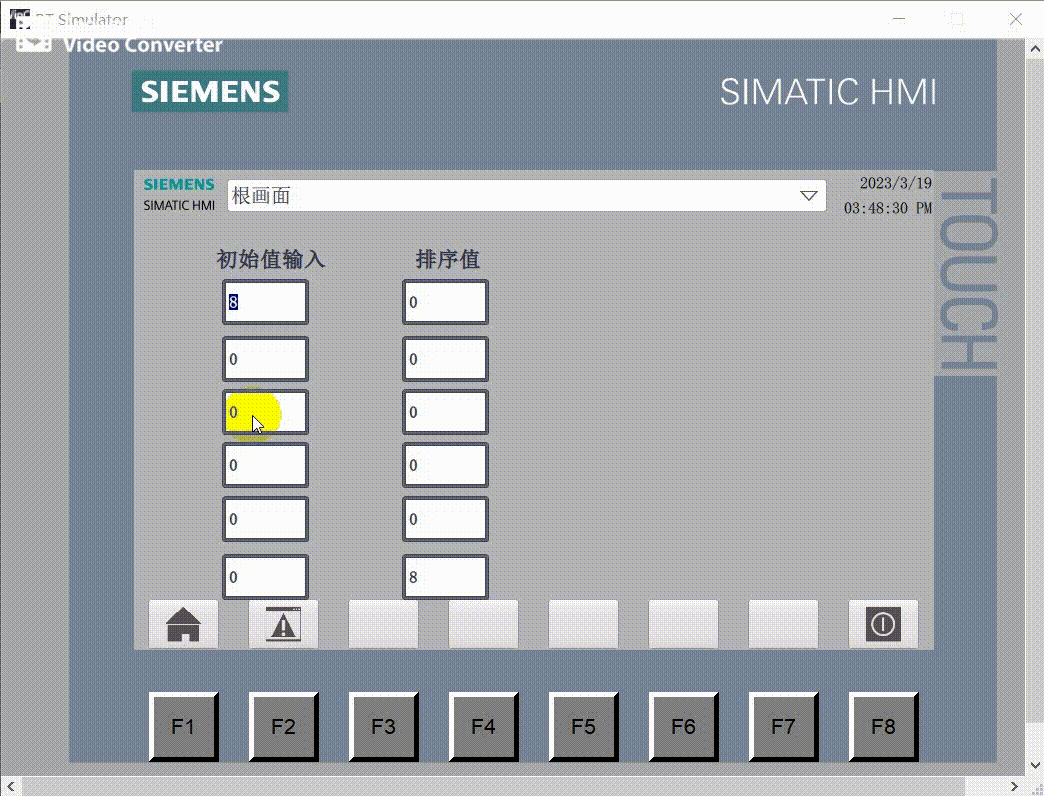
Task: Click the F5 function key
Action: coord(583,726)
